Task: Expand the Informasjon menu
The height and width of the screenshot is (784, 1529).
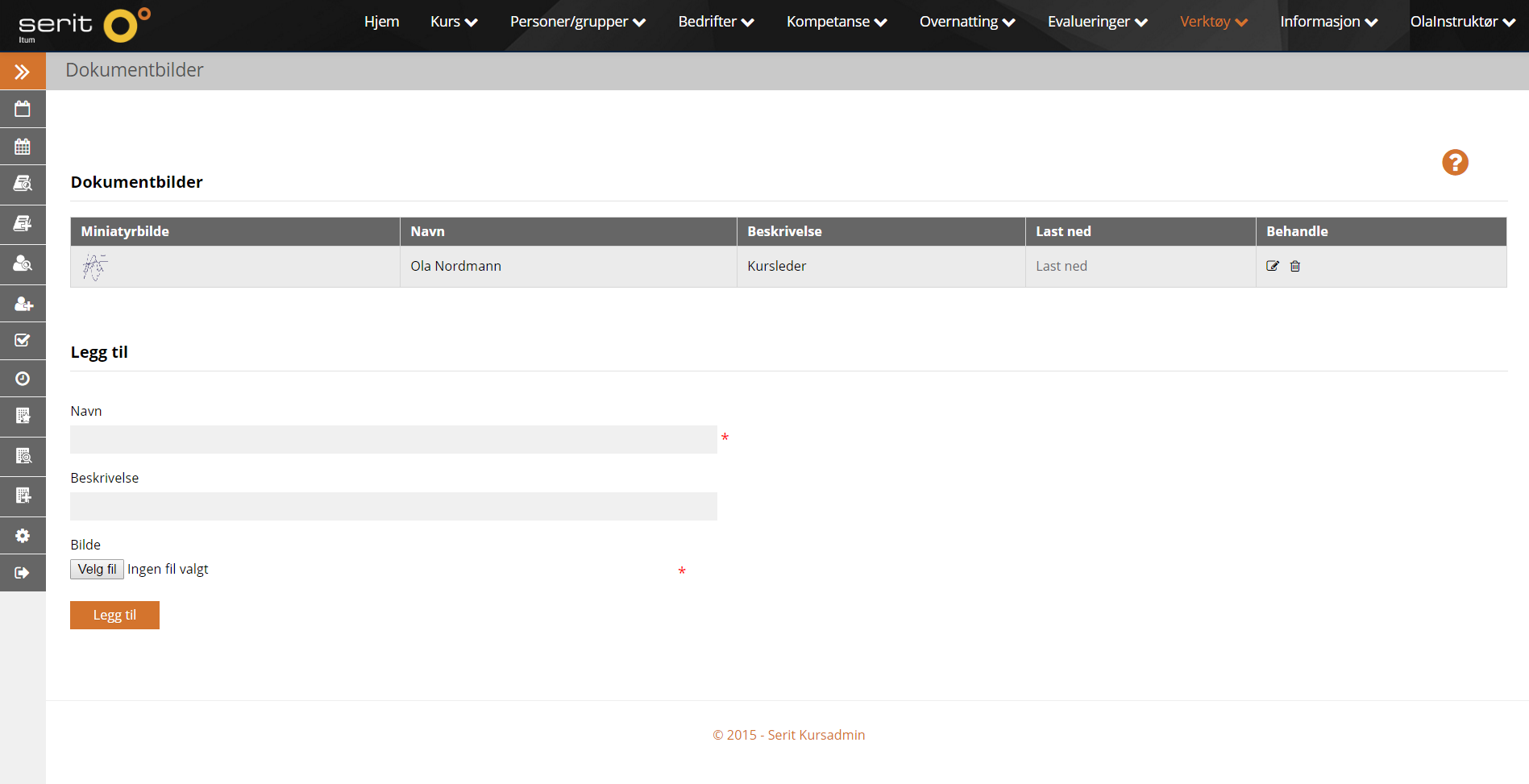Action: coord(1329,22)
